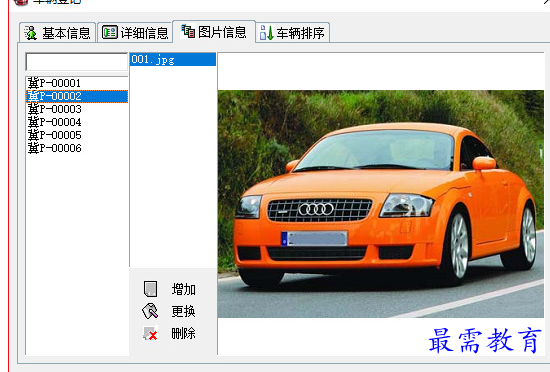The width and height of the screenshot is (550, 372).
Task: Click the 图片信息 tab pictures icon
Action: point(188,31)
